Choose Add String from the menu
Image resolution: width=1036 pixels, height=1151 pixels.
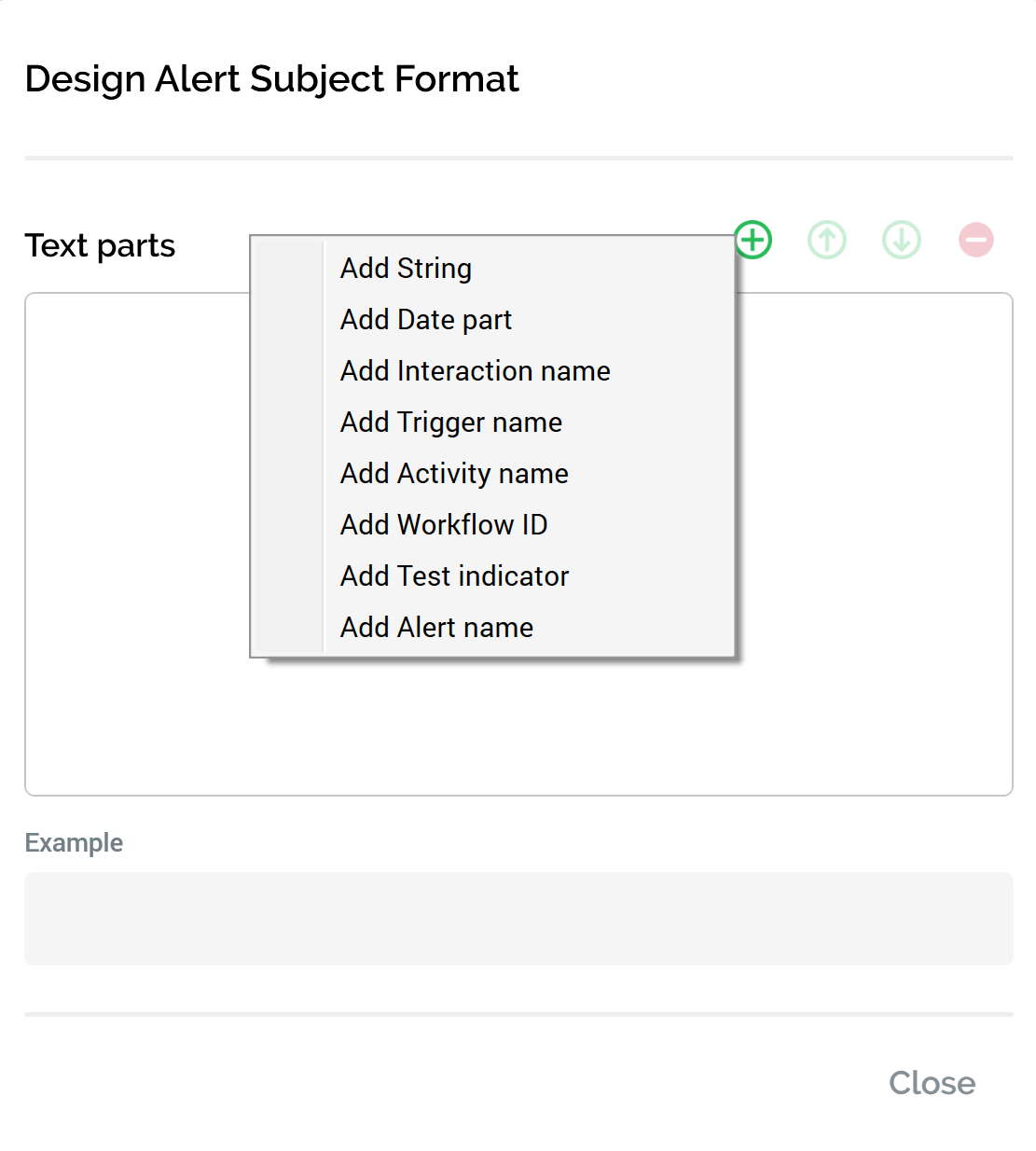coord(406,269)
